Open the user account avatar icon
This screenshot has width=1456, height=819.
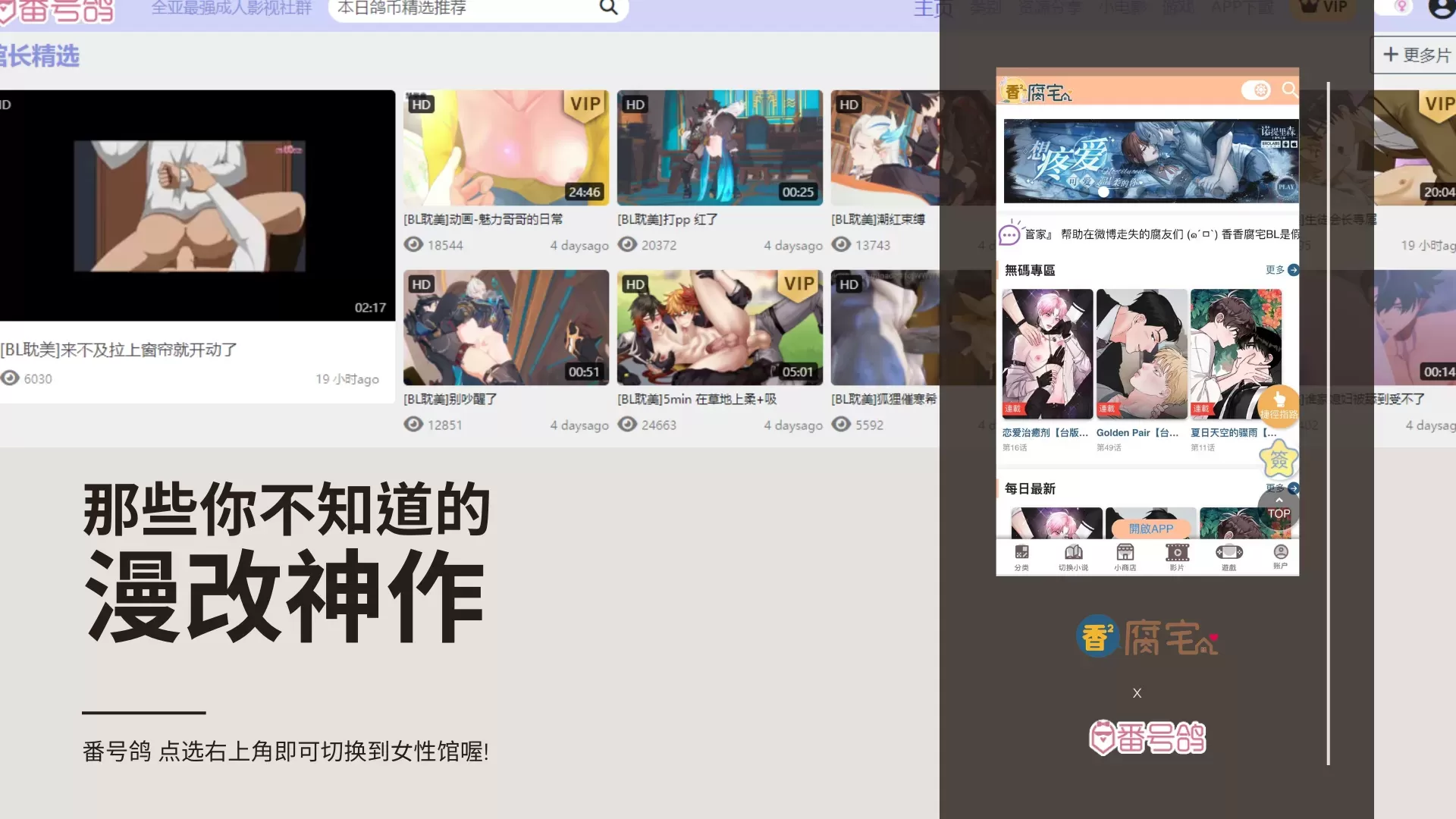(x=1440, y=8)
